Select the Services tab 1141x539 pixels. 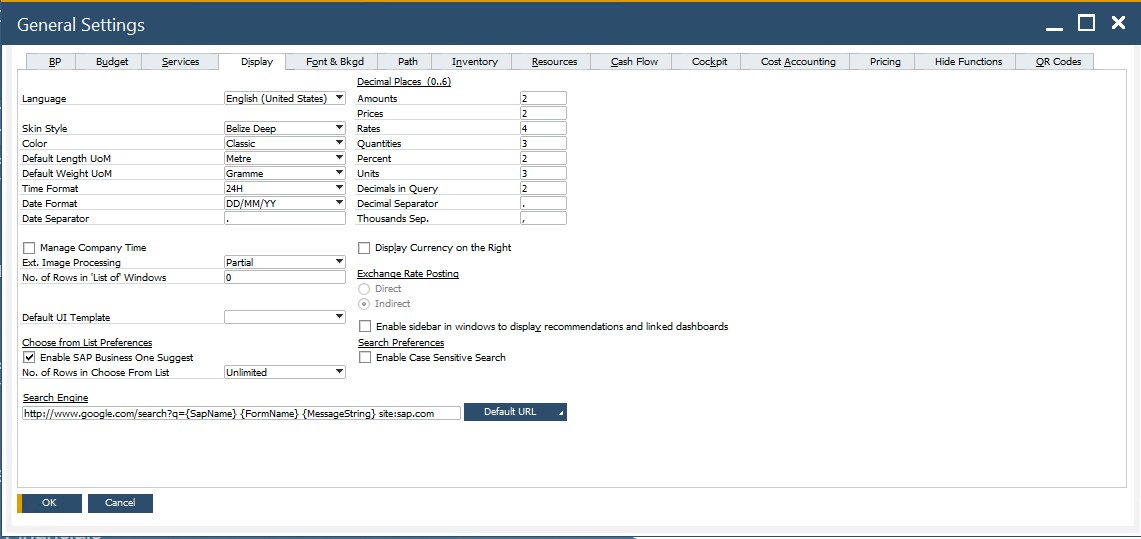pyautogui.click(x=180, y=62)
